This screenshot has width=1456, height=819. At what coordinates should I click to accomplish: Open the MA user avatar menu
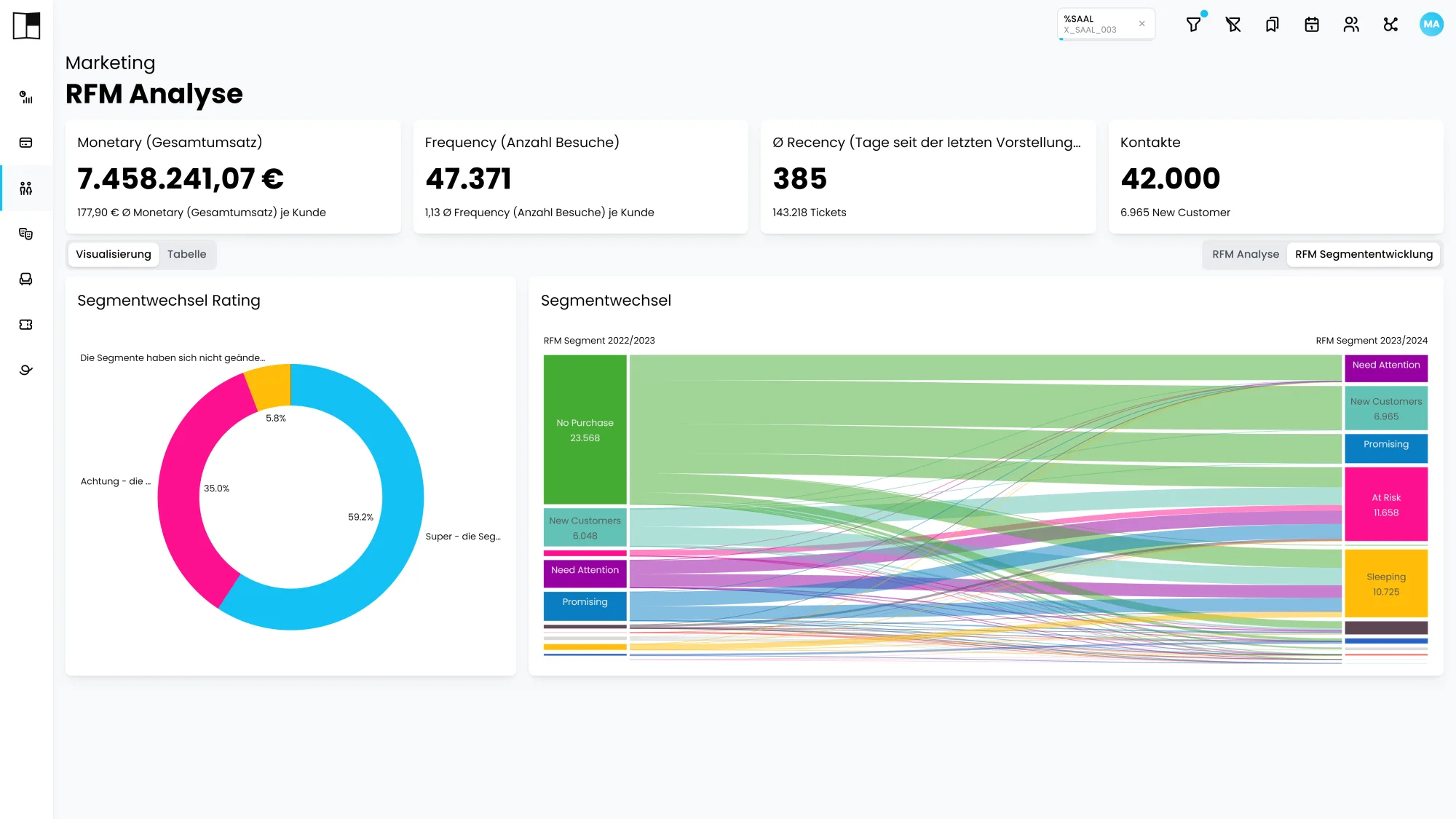tap(1431, 24)
